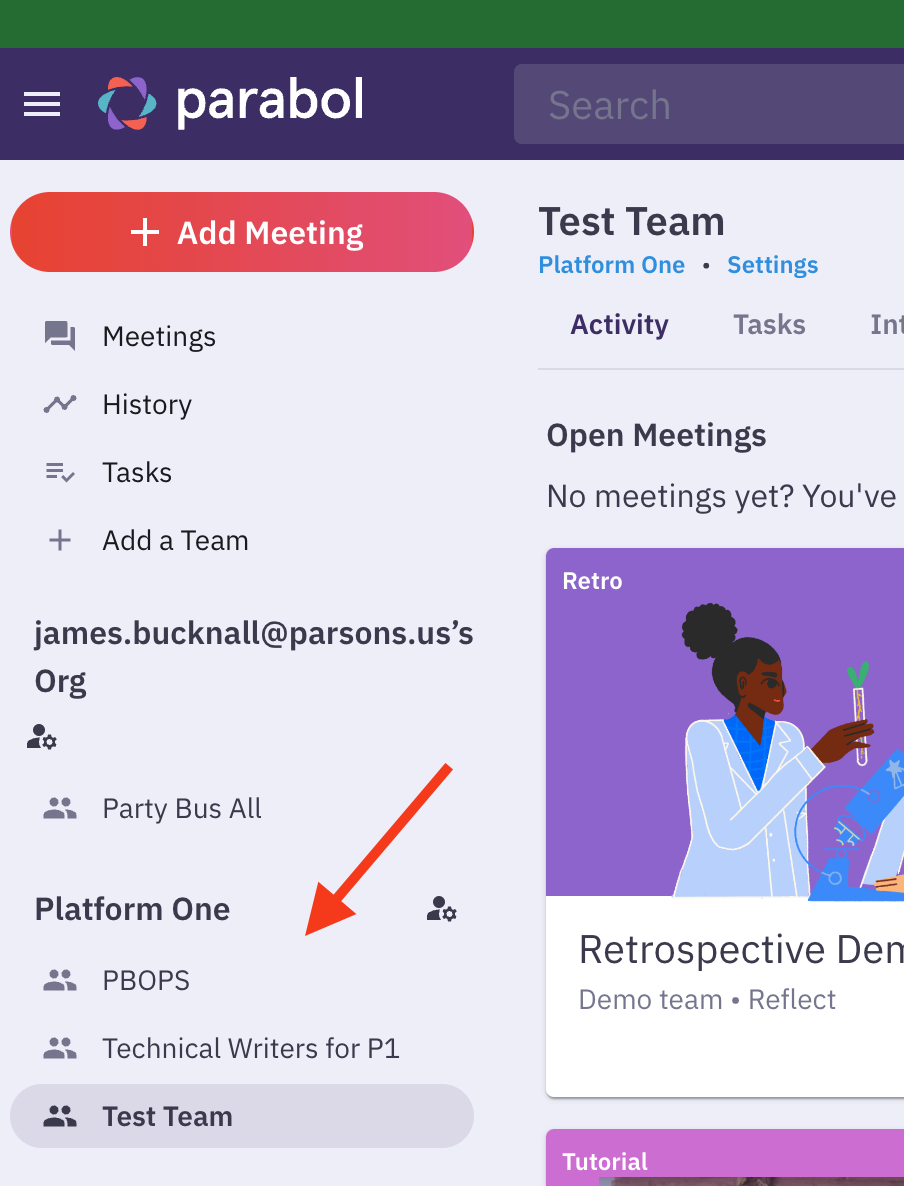Open the Platform One link under Test Team
The height and width of the screenshot is (1186, 904).
tap(611, 265)
